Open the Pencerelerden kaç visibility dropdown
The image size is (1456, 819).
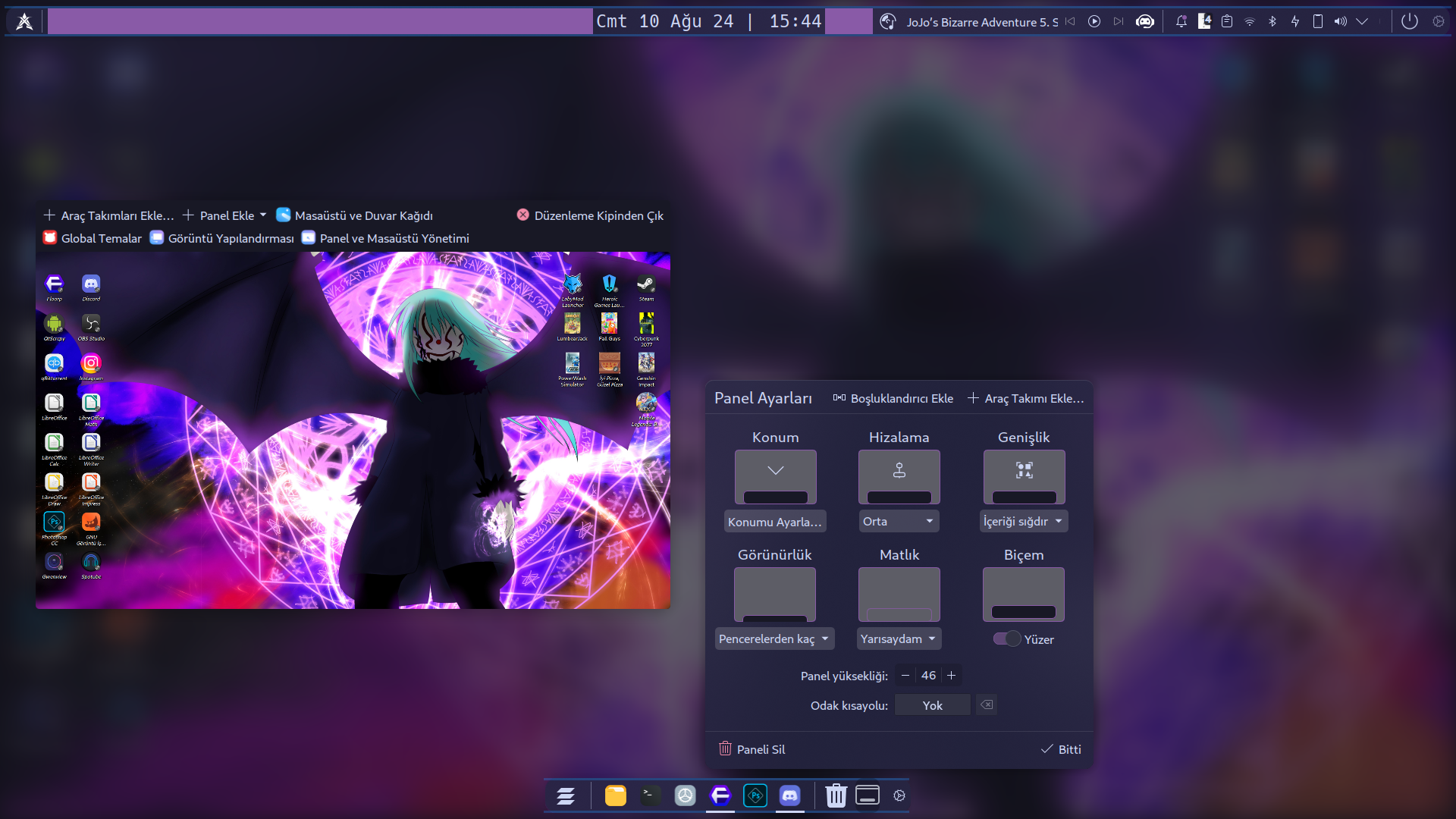pos(774,639)
